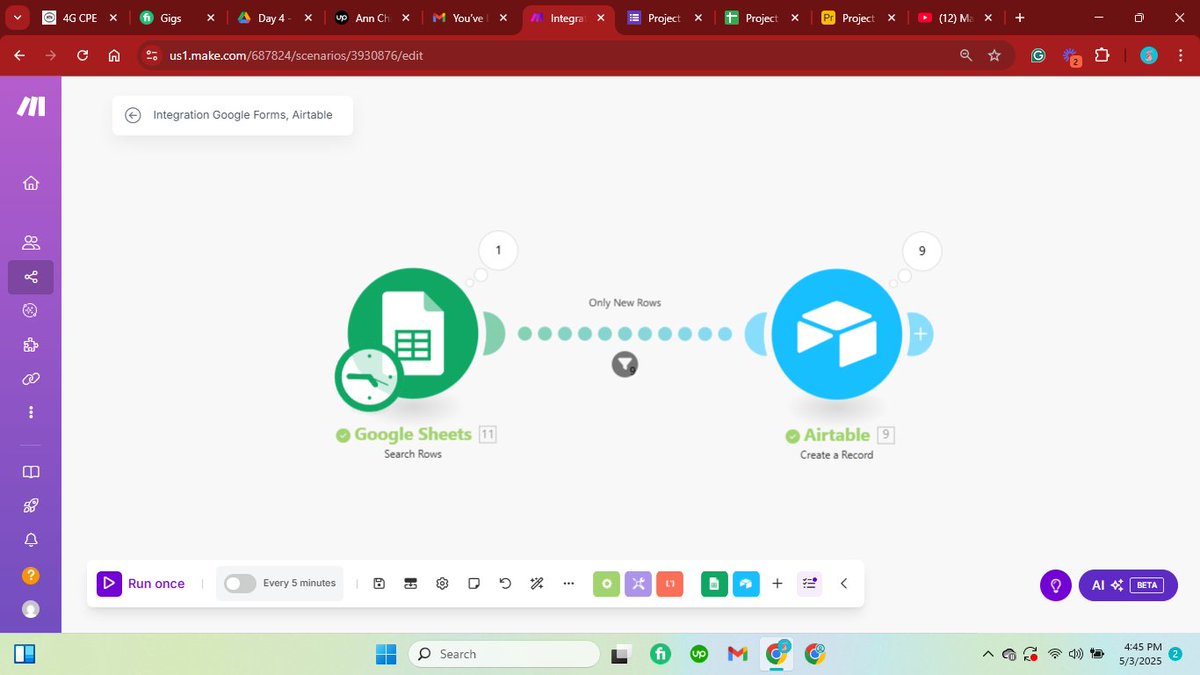Add a favorite app with toolbar plus
This screenshot has height=675, width=1200.
[x=777, y=583]
